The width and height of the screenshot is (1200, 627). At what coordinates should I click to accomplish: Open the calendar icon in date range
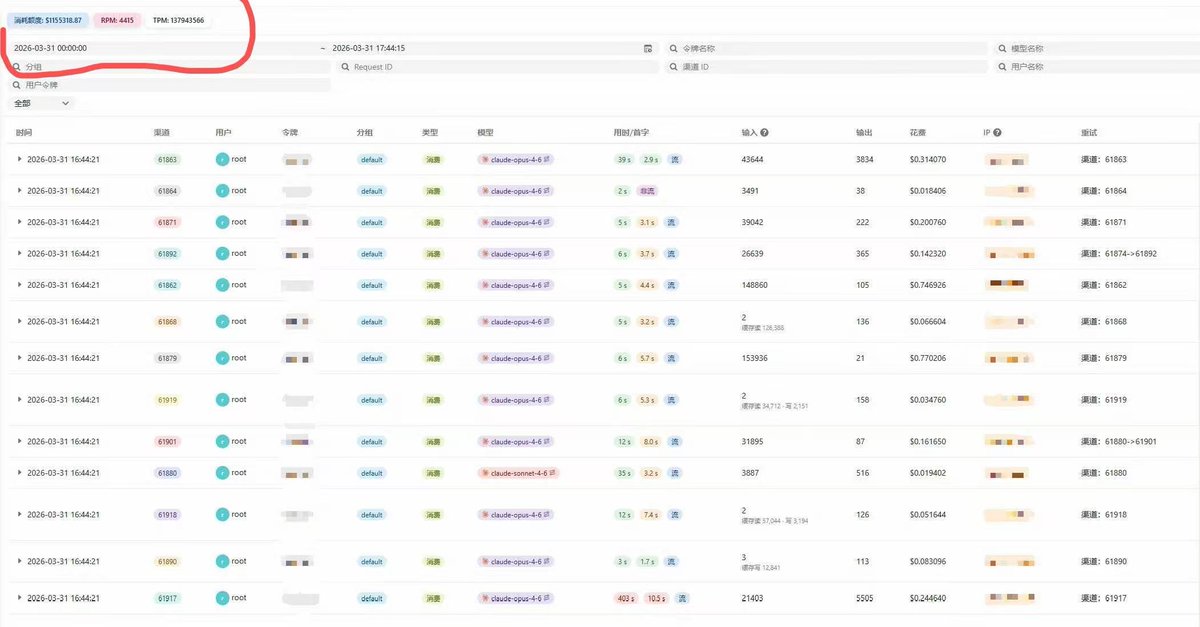click(x=648, y=48)
